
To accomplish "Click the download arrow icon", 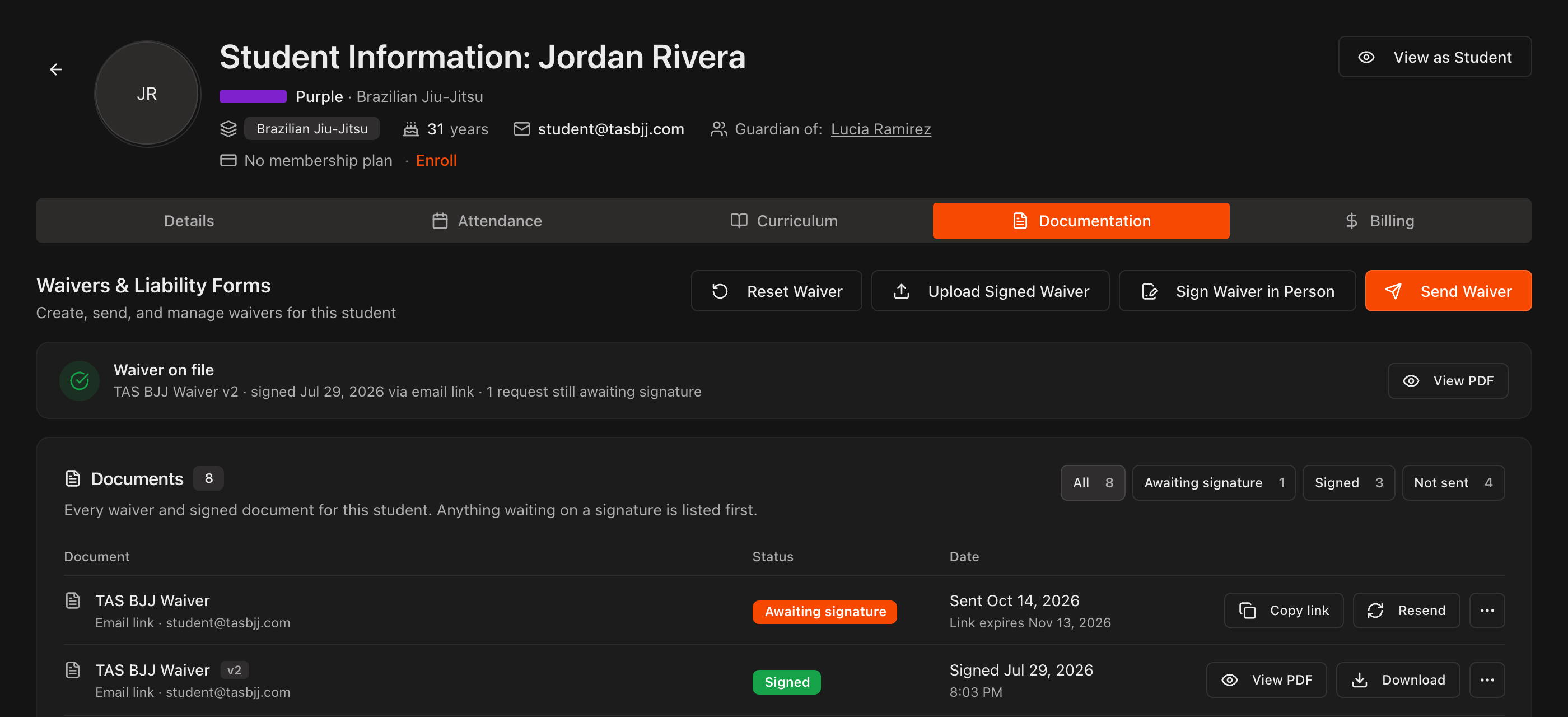I will (x=1359, y=680).
